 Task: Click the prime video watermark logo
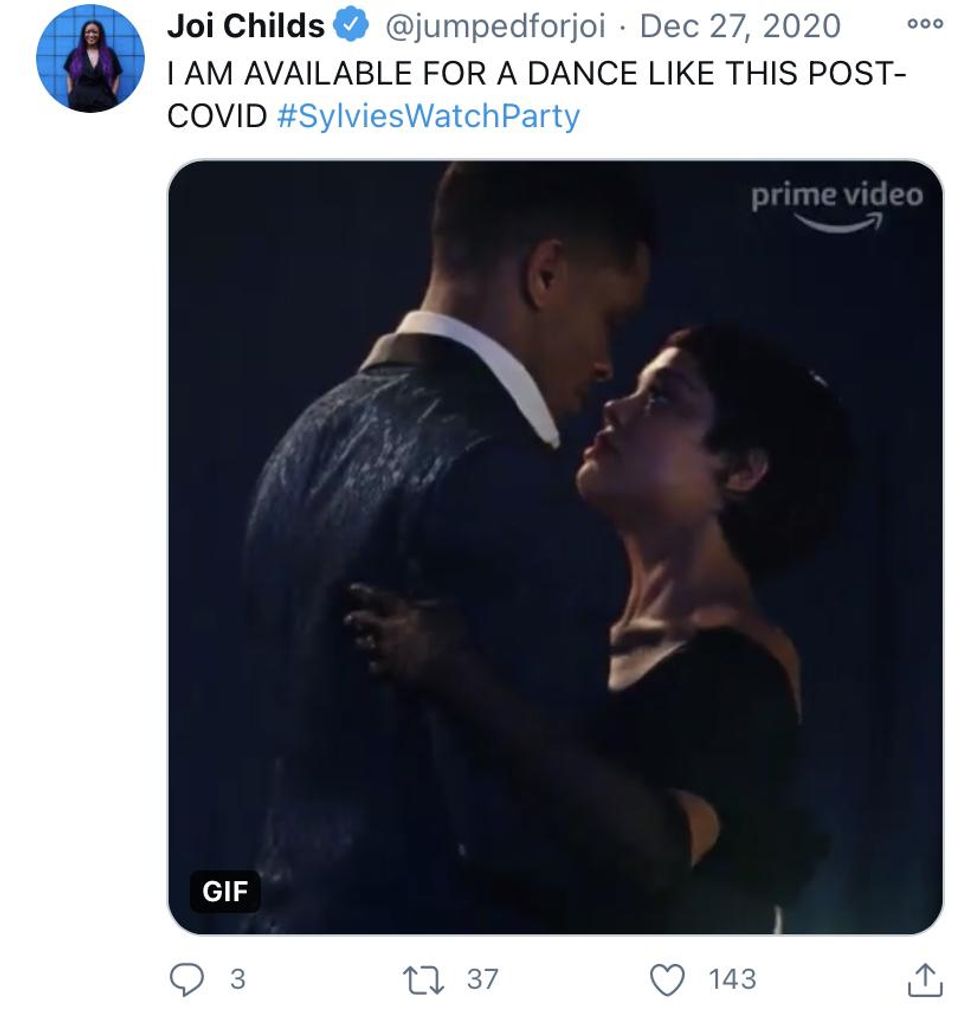click(x=837, y=205)
